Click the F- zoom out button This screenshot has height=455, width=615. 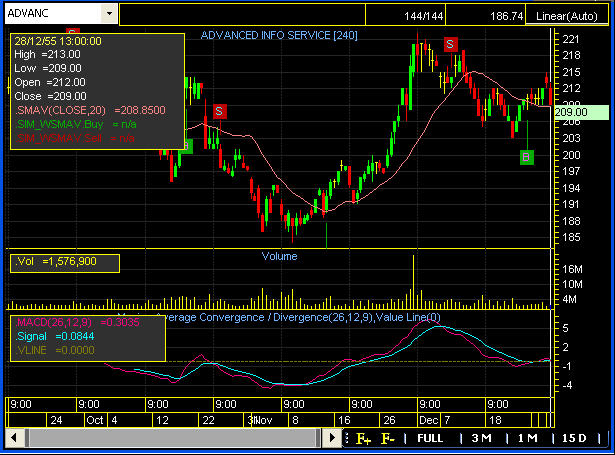[388, 439]
